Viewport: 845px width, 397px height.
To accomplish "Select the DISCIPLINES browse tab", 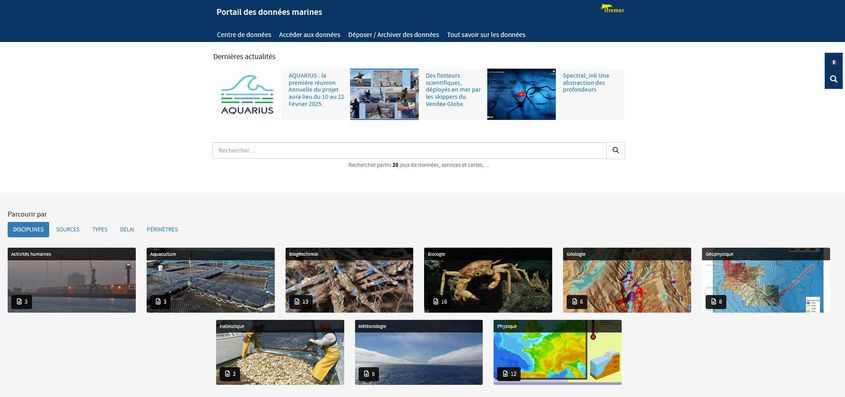I will pos(28,229).
